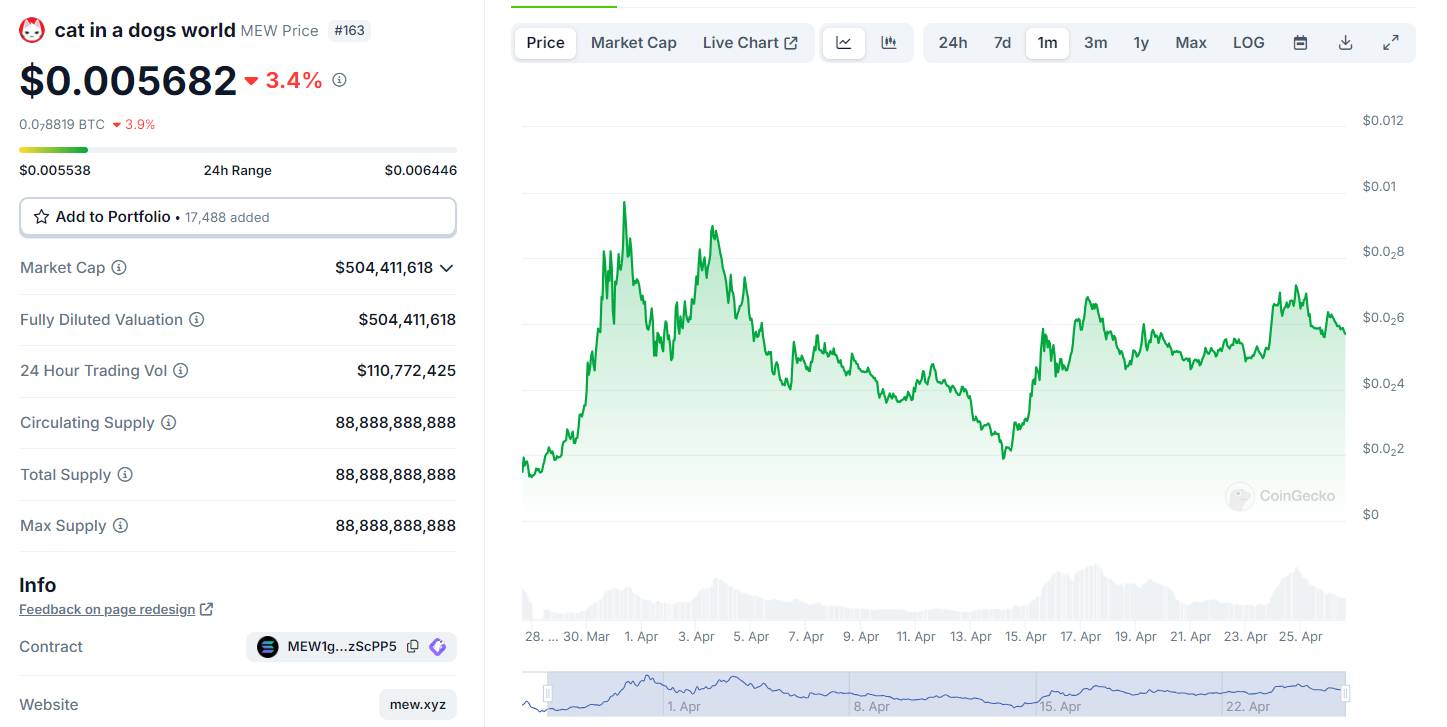The image size is (1447, 727).
Task: Copy the MEW contract address
Action: [413, 647]
